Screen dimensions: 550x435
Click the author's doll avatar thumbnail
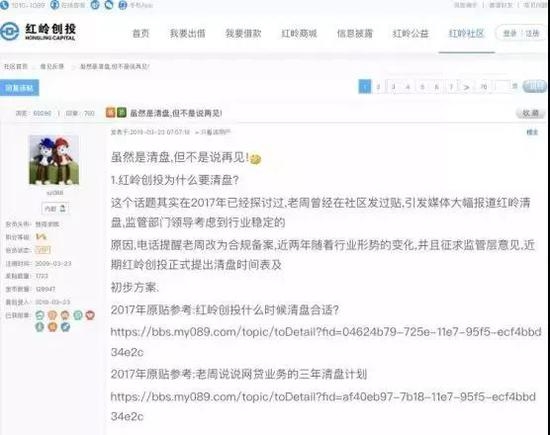point(54,160)
